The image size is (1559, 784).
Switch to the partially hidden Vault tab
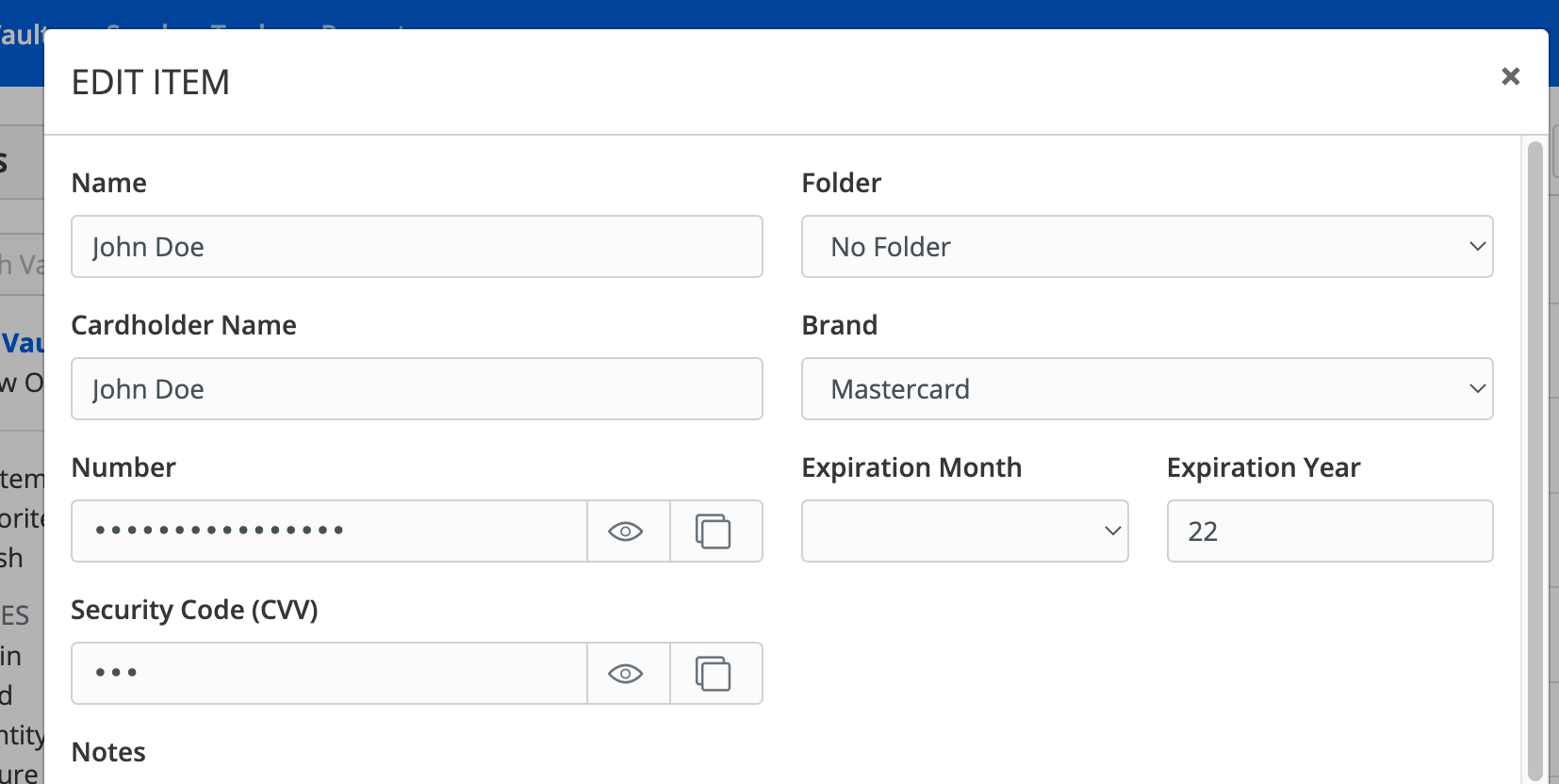(21, 36)
